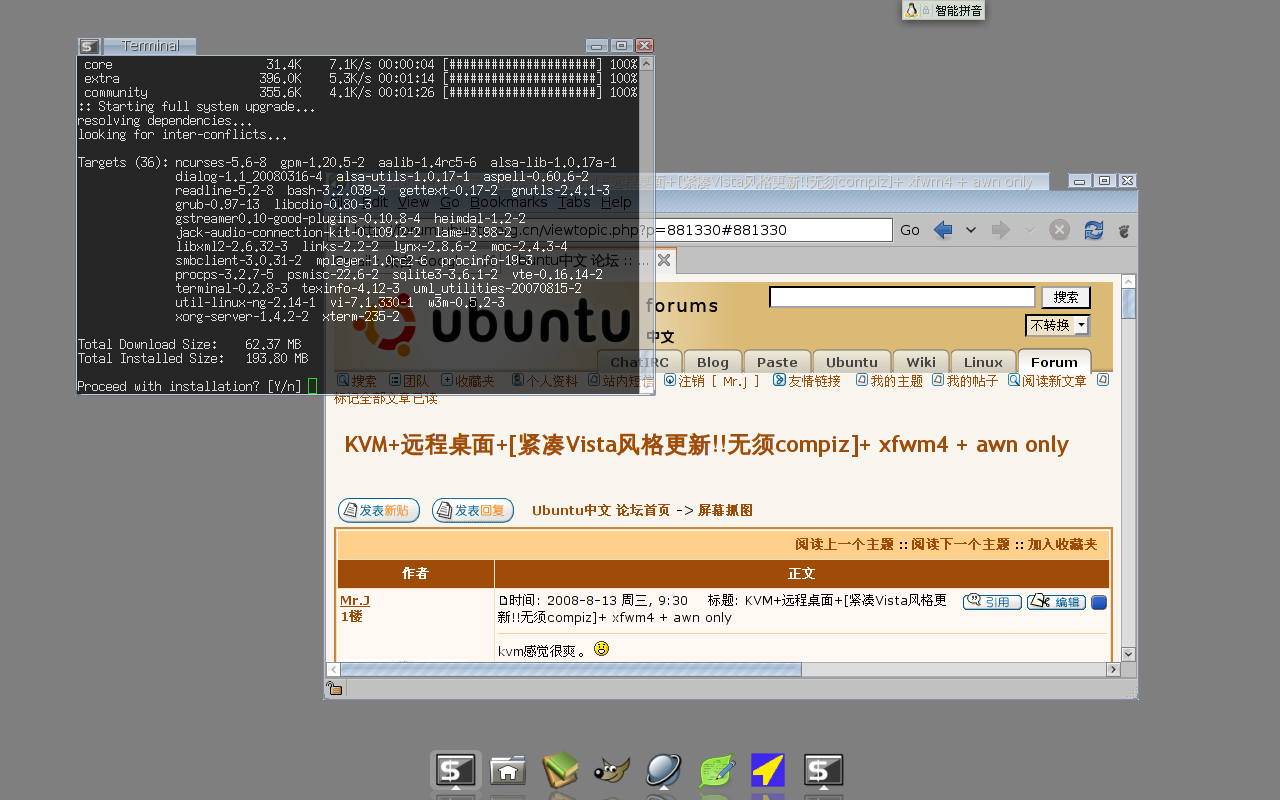Open the 屏幕抓图 breadcrumb link

[725, 510]
